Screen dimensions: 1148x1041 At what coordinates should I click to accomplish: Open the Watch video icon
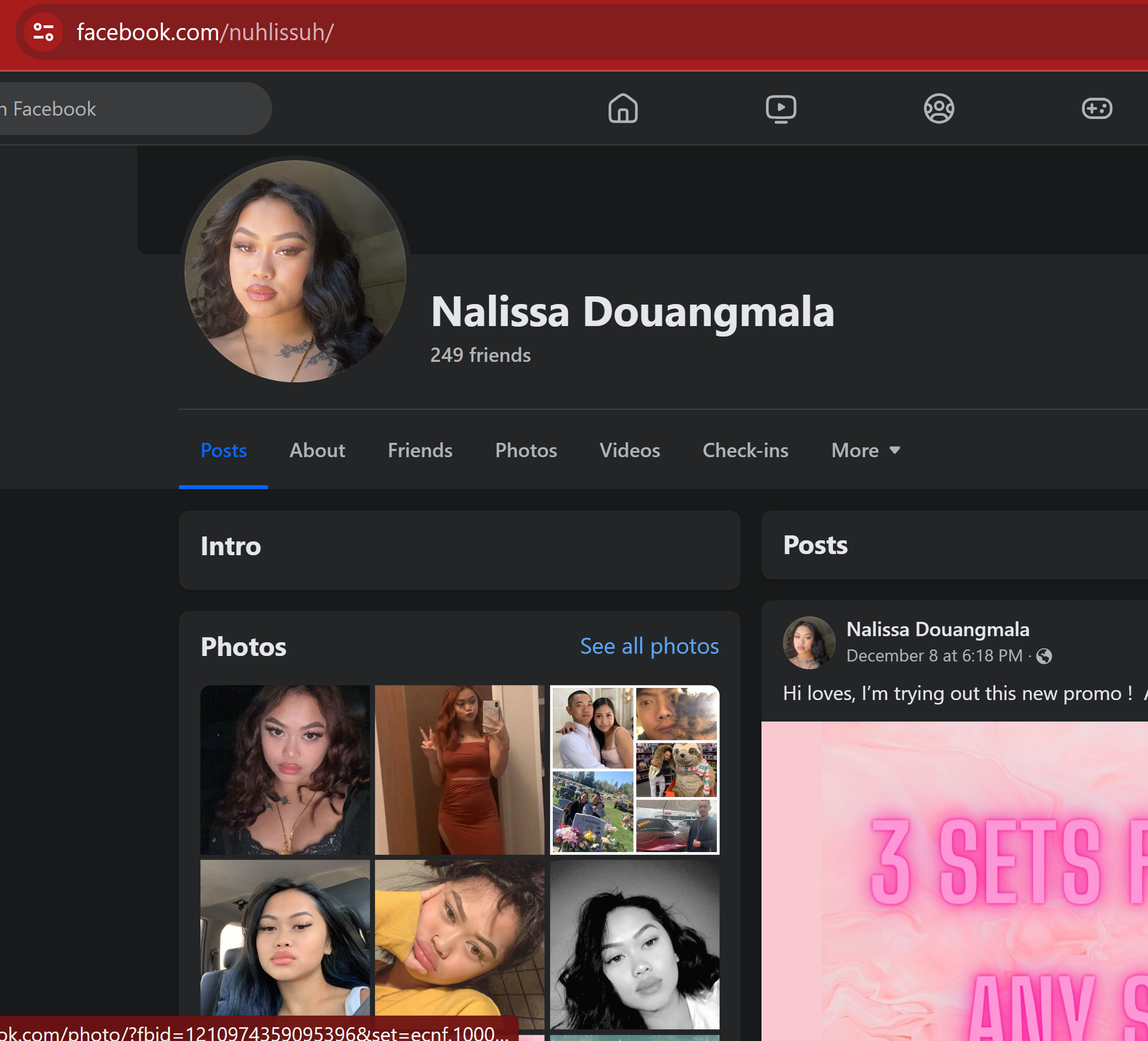tap(781, 109)
